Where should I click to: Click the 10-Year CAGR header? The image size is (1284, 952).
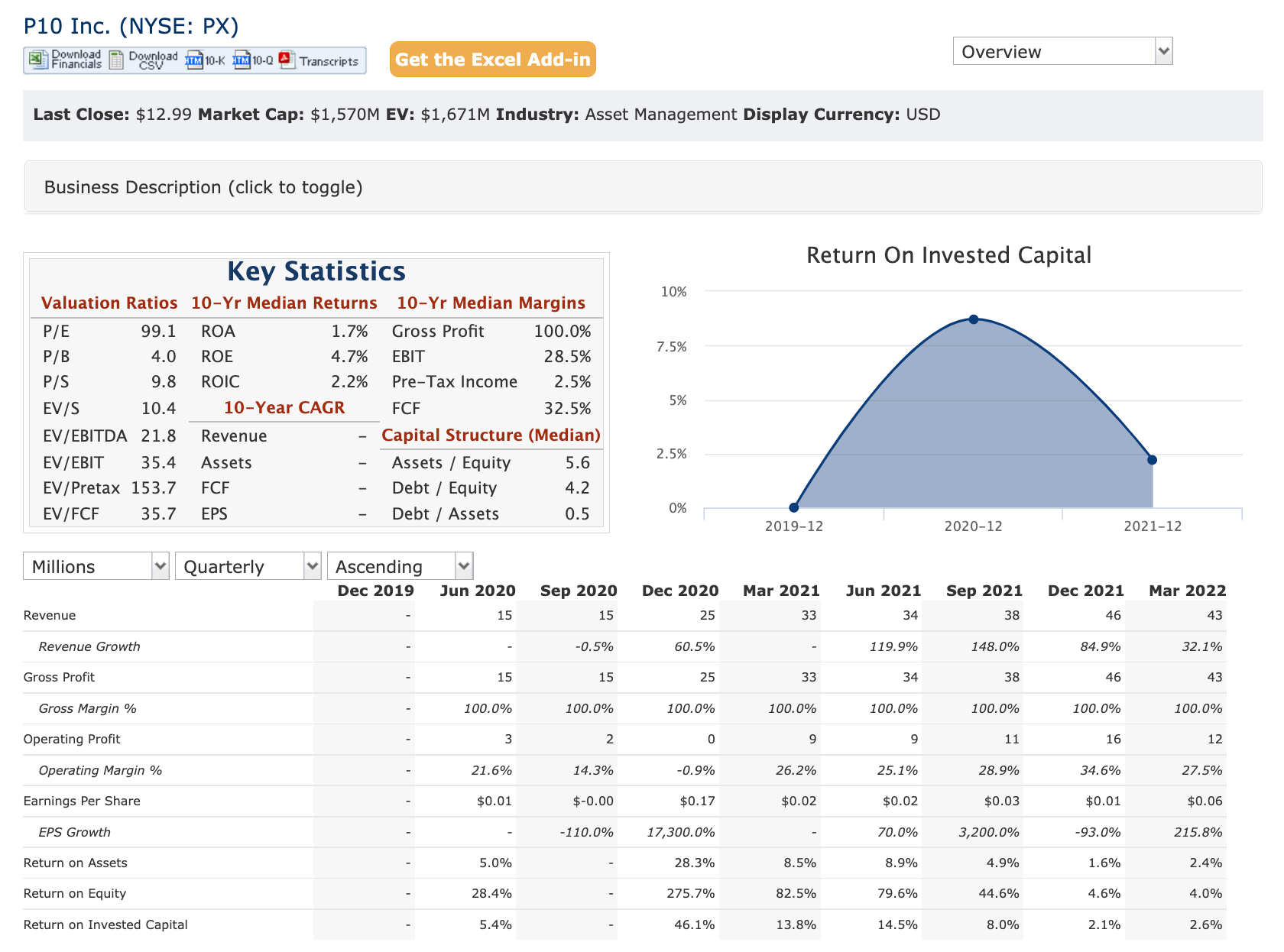pos(284,407)
